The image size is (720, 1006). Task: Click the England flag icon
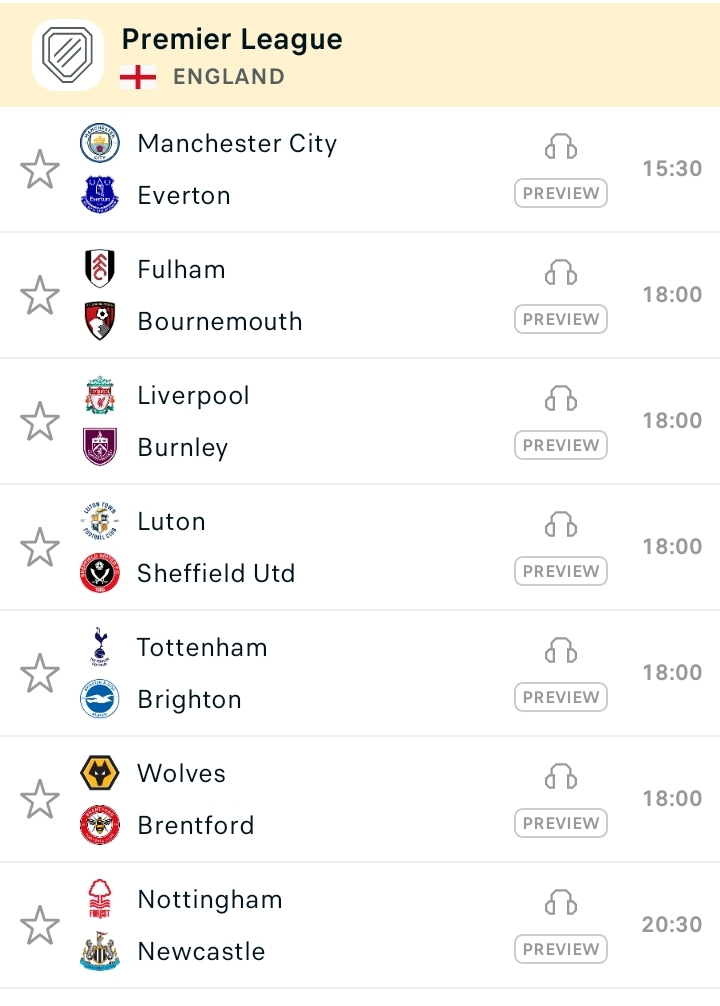pos(138,77)
